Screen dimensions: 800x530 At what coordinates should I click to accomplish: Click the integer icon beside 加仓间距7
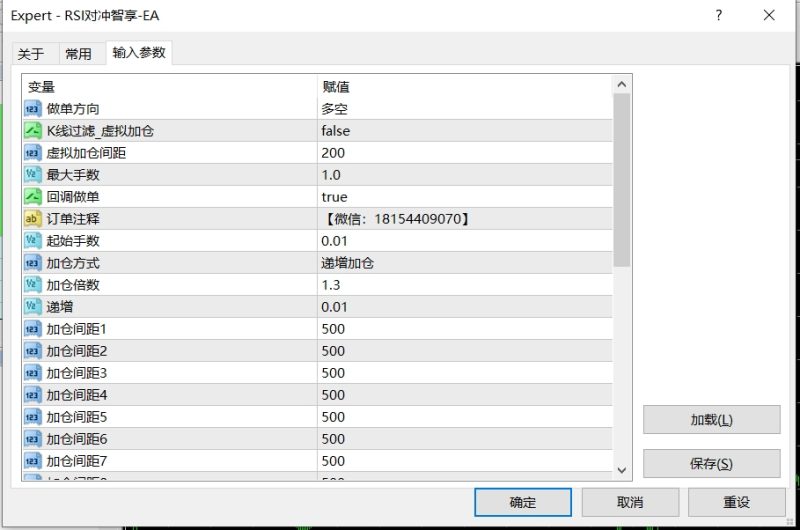click(32, 461)
